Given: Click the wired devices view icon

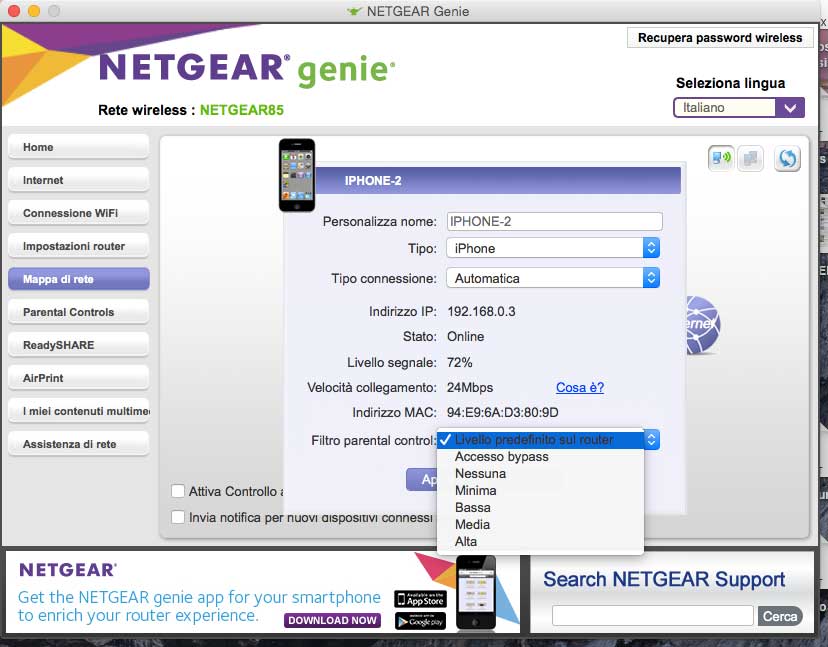Looking at the screenshot, I should coord(750,158).
